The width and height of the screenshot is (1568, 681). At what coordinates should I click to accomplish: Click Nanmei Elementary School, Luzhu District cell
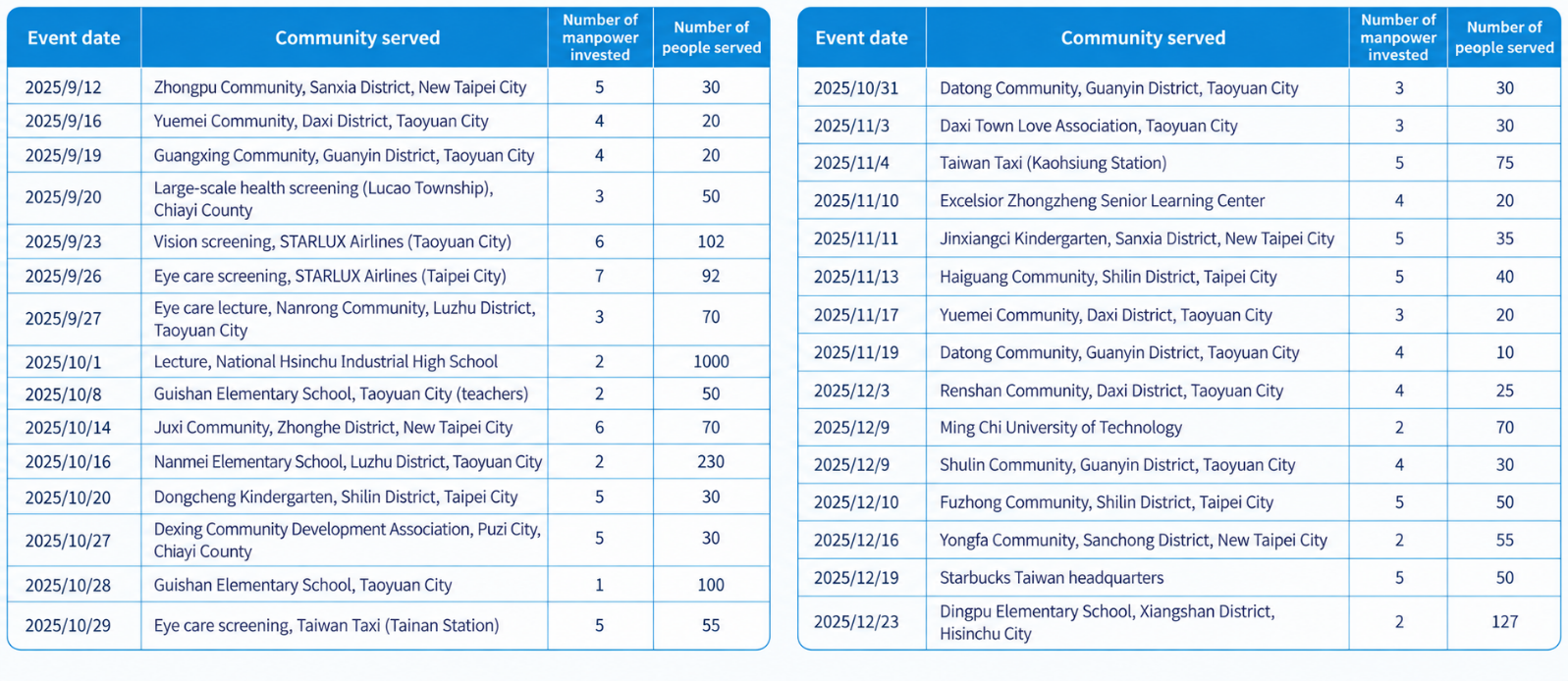pos(348,462)
